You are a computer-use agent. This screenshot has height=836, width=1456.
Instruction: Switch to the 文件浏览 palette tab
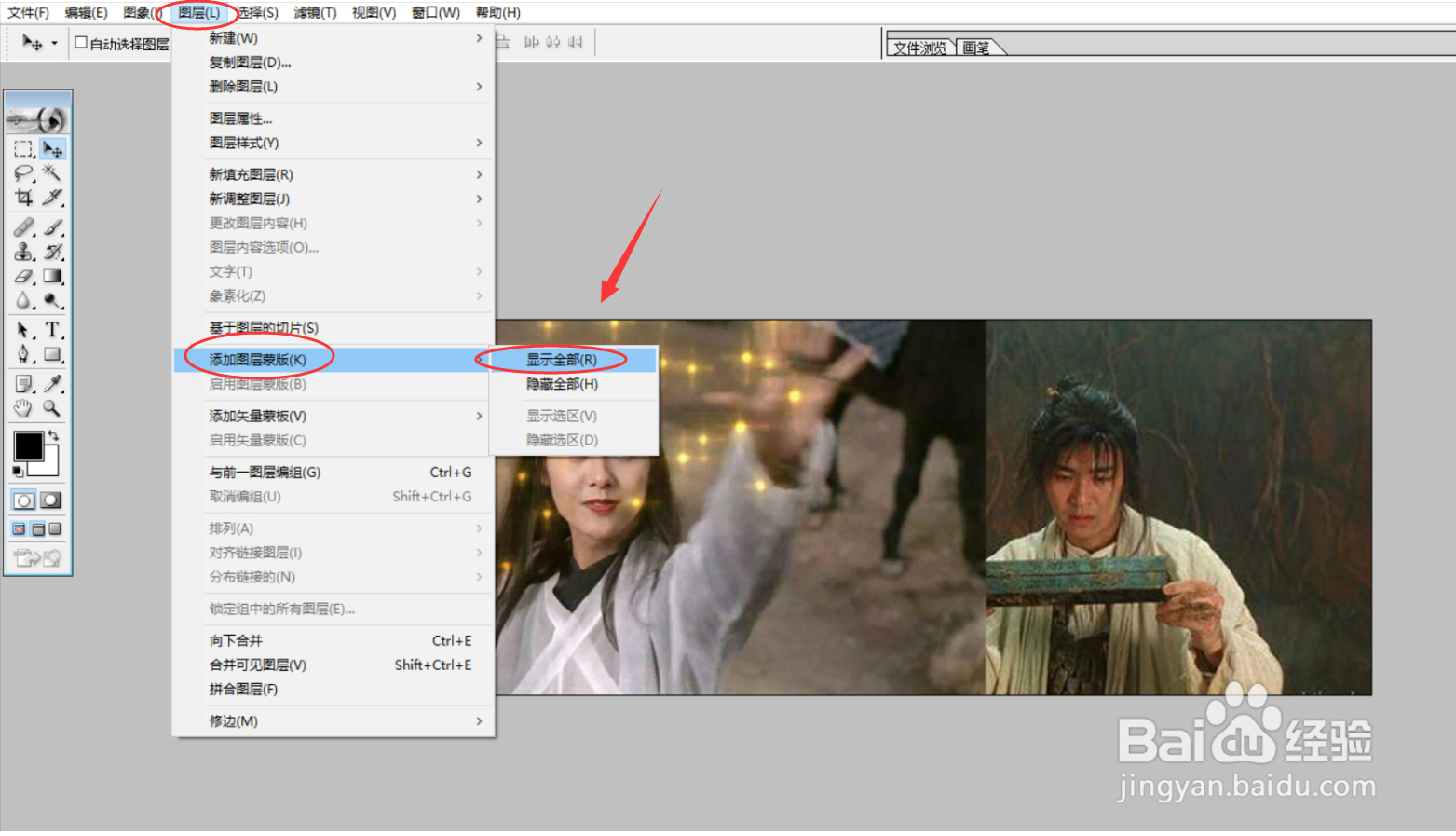click(x=919, y=48)
